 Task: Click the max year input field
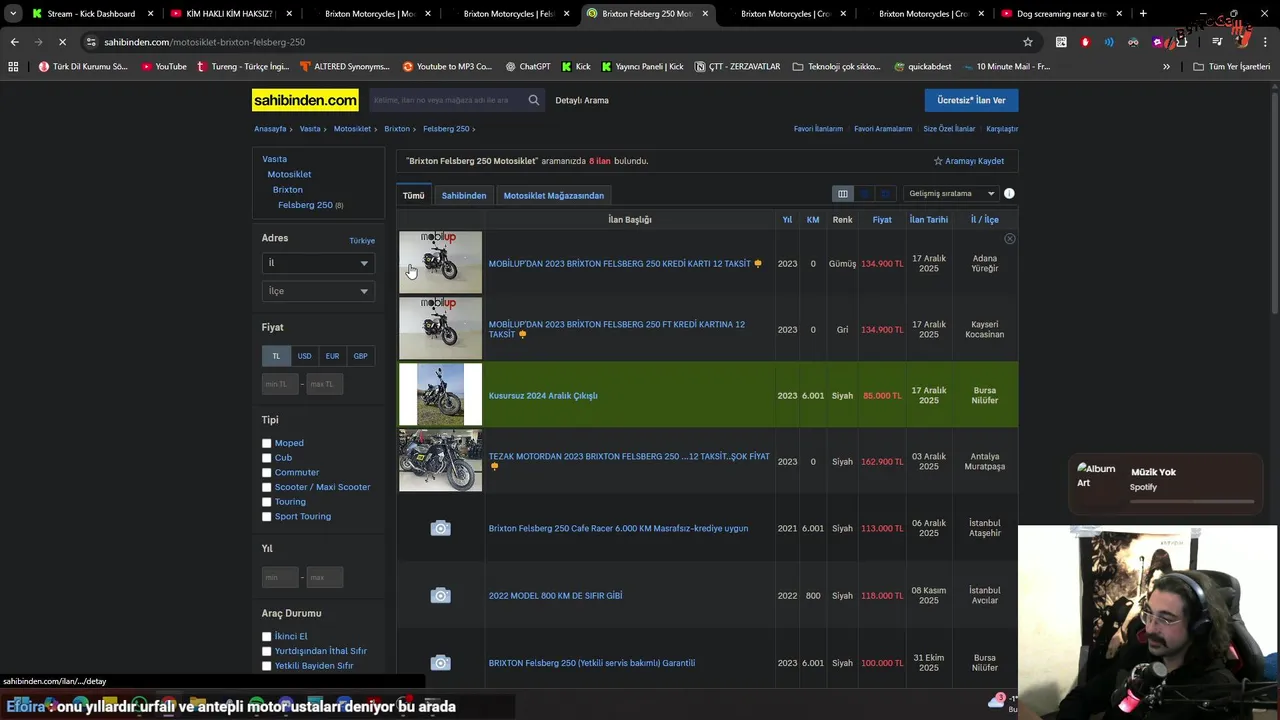[x=325, y=577]
